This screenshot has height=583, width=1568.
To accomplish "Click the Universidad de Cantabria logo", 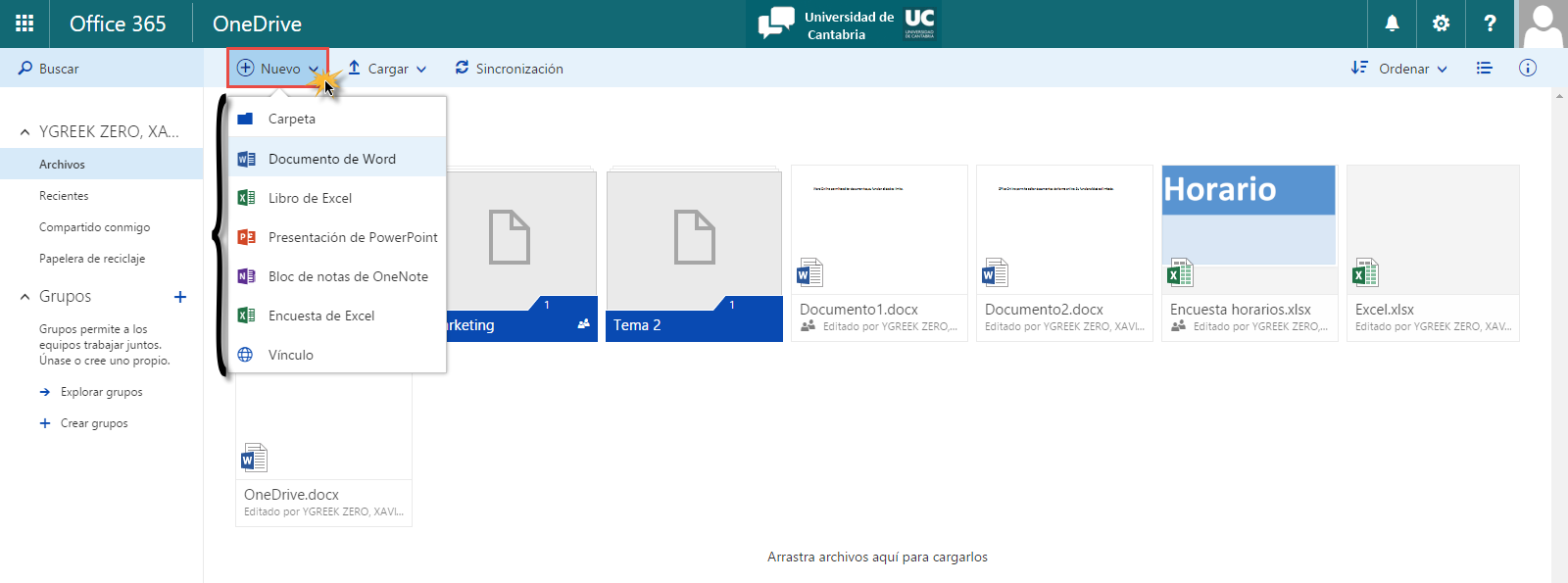I will 845,24.
